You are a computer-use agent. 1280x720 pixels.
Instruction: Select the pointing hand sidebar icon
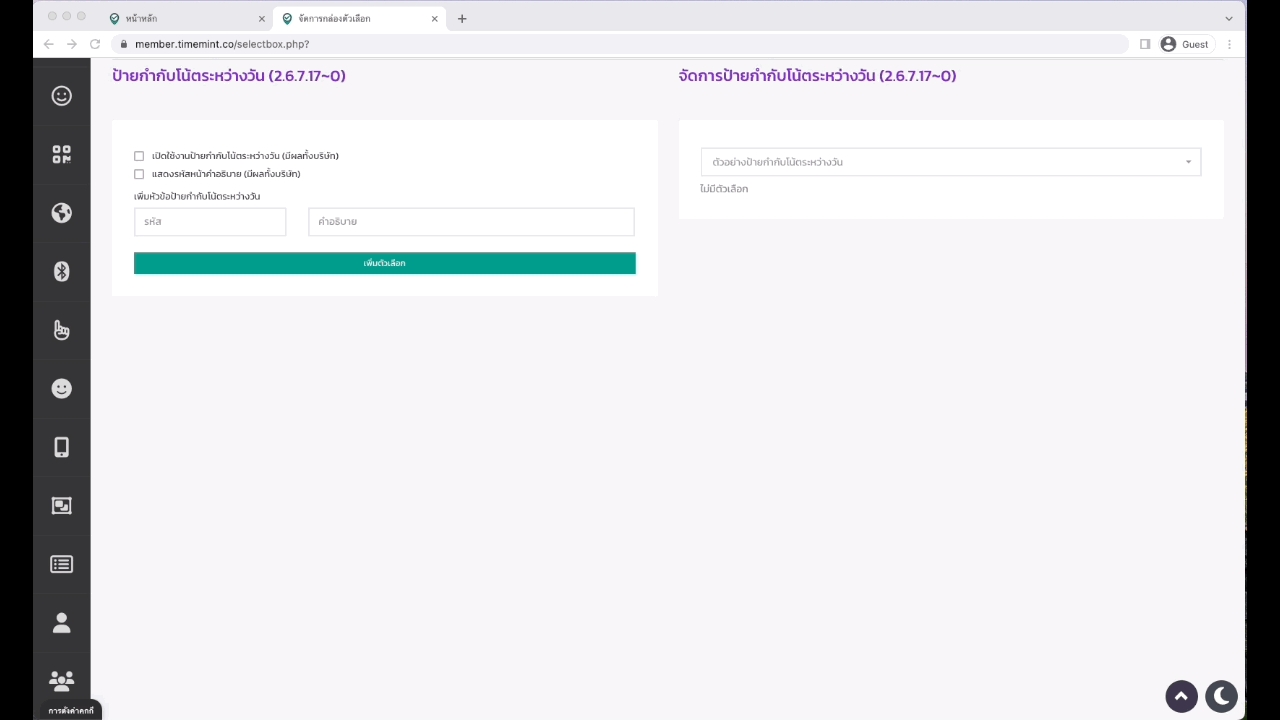(x=61, y=330)
